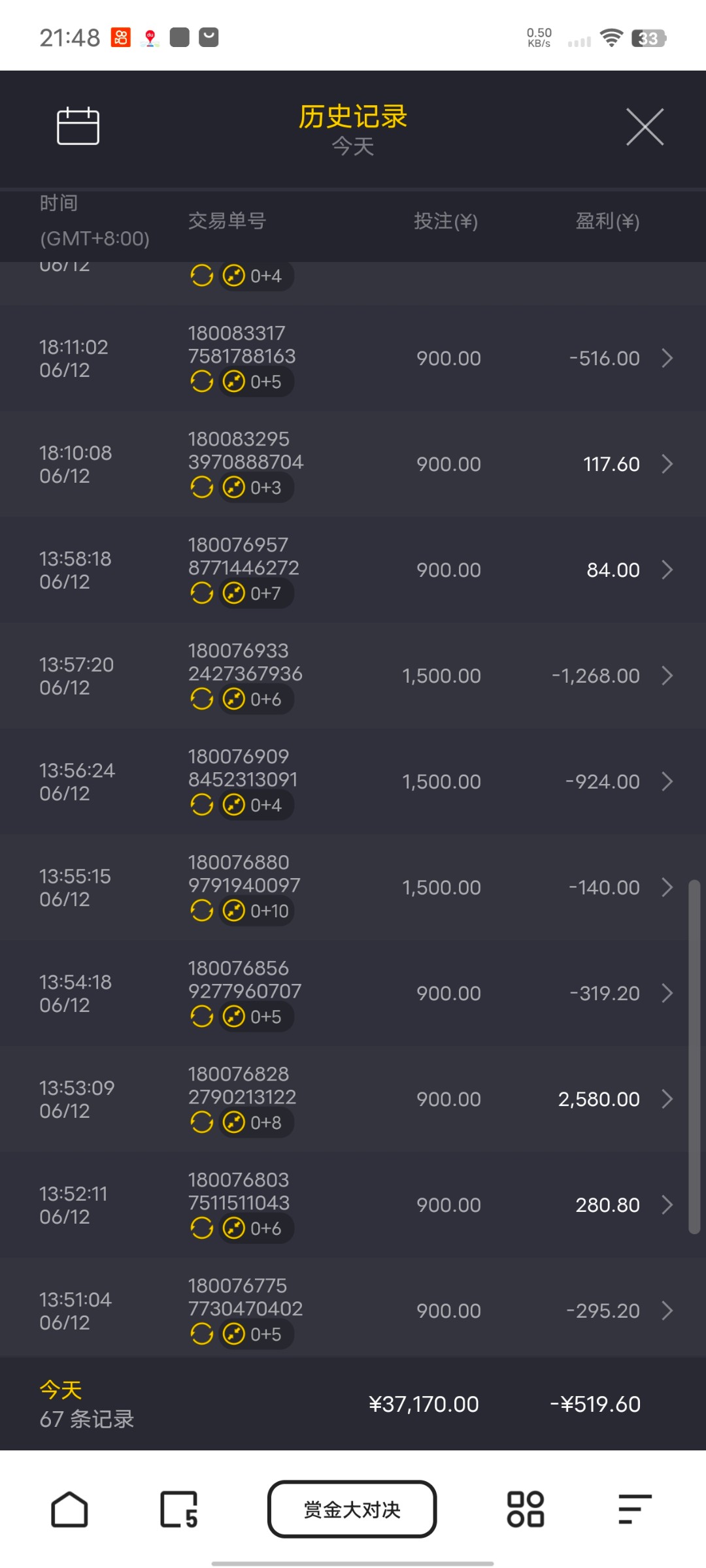Open the sort lines menu icon
Image resolution: width=706 pixels, height=1568 pixels.
(x=635, y=1509)
